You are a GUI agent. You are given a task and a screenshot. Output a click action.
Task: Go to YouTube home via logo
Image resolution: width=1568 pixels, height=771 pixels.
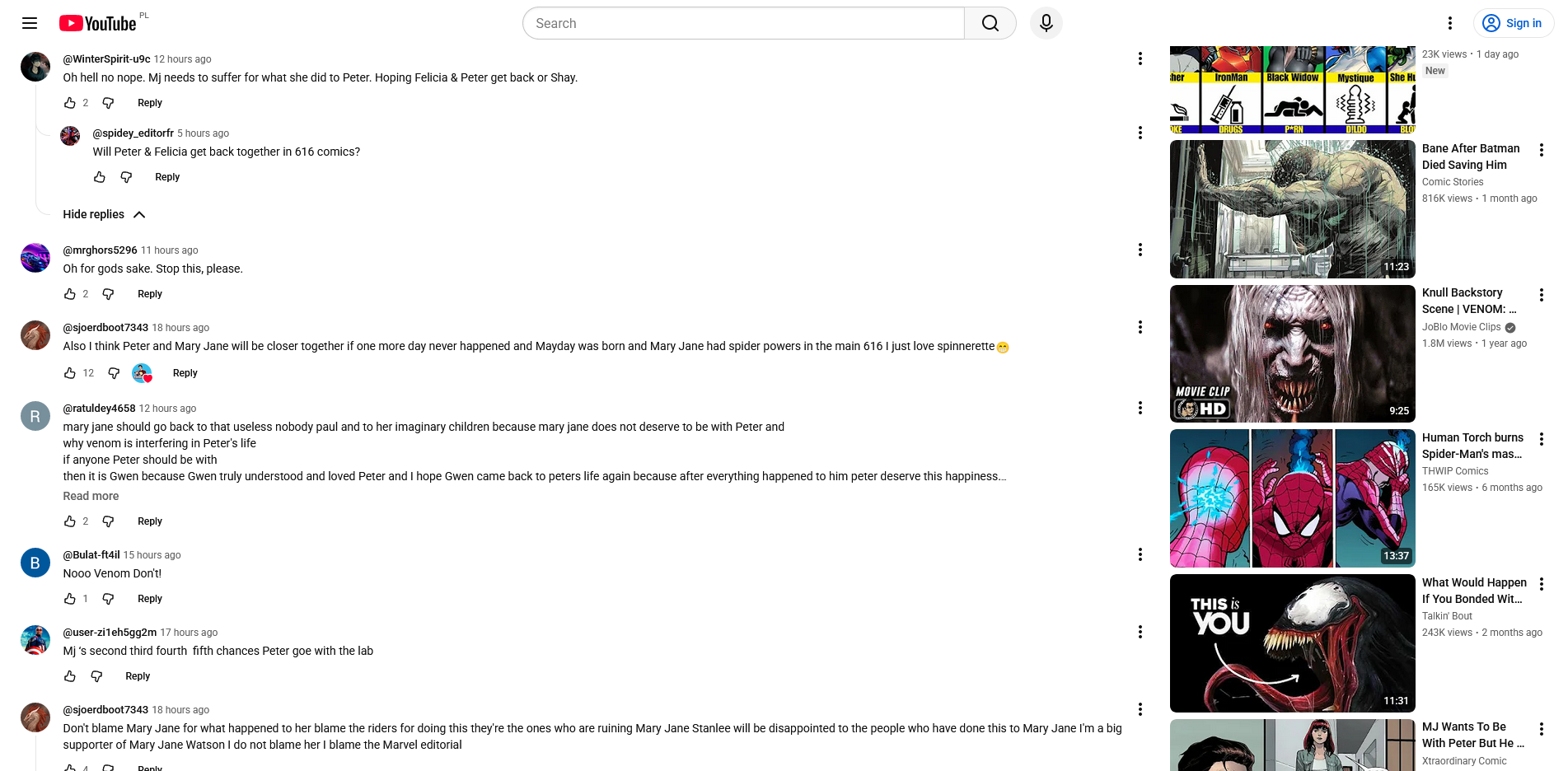[98, 23]
